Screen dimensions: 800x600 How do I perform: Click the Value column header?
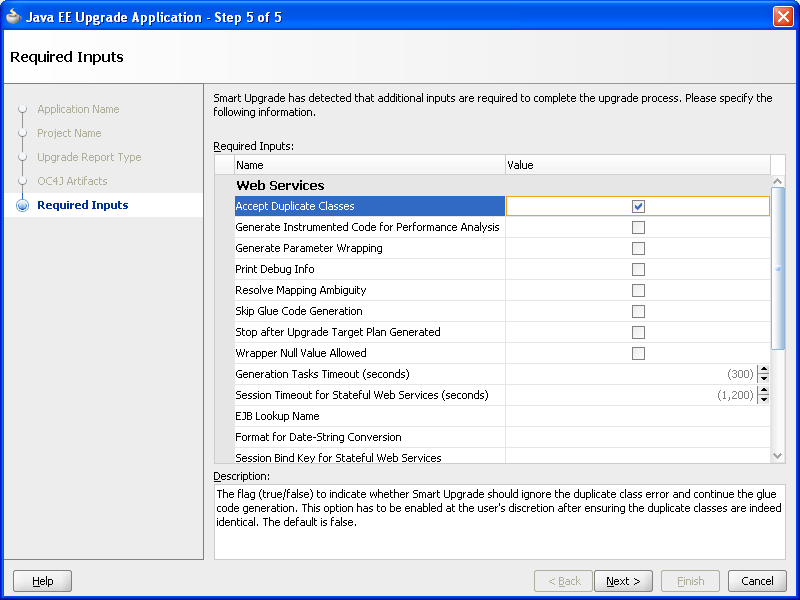pyautogui.click(x=638, y=165)
